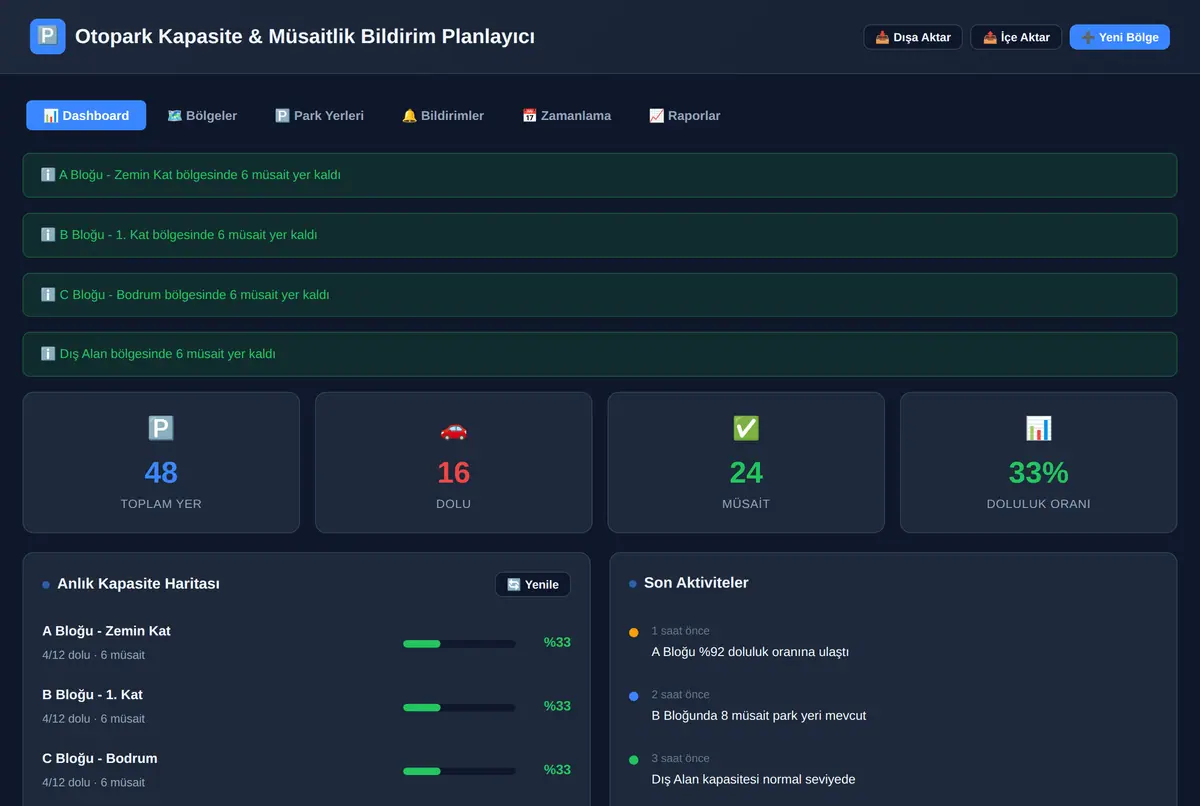Click C Bloğu - Bodrum row name

coord(100,759)
